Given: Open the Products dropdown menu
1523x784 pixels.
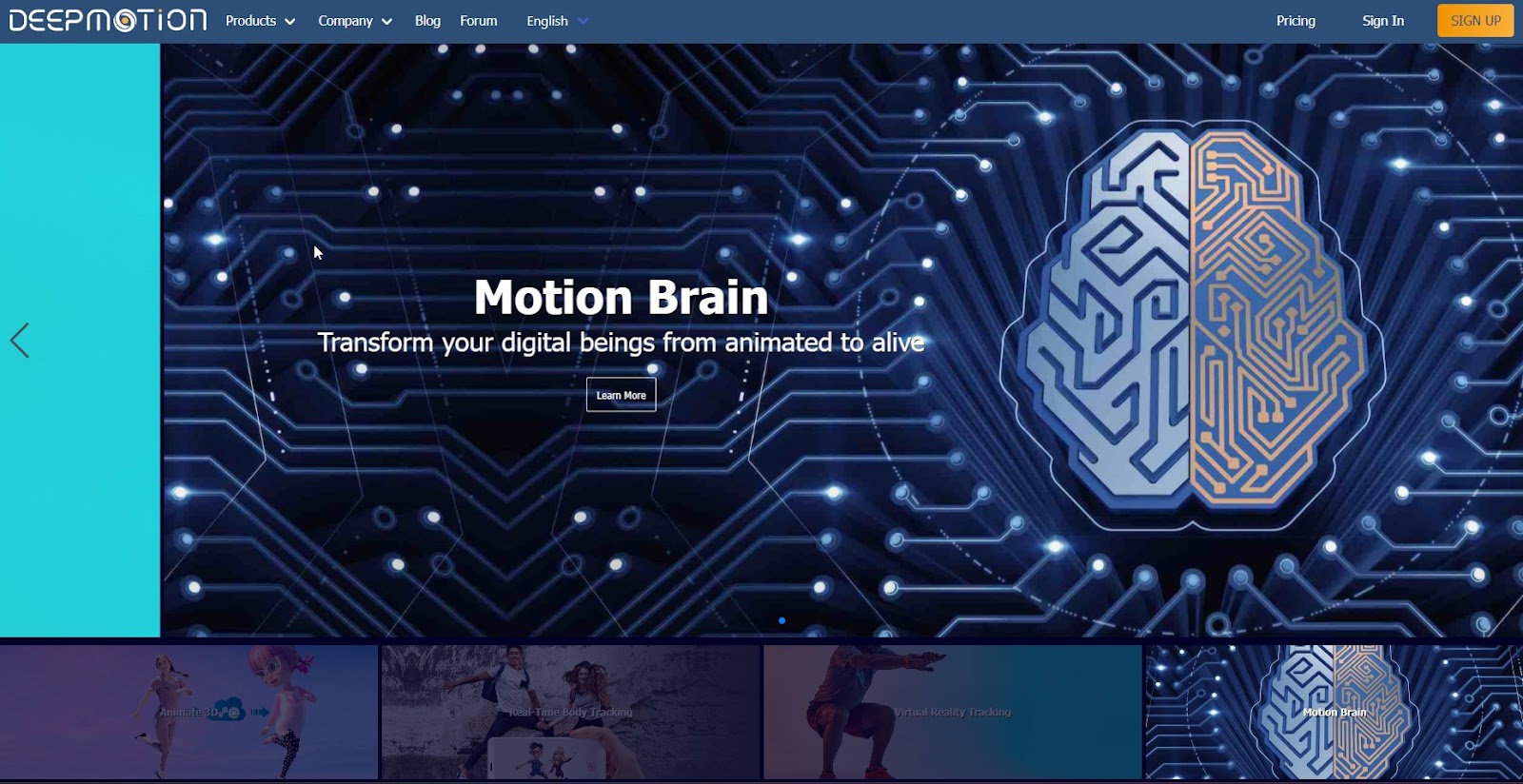Looking at the screenshot, I should pyautogui.click(x=260, y=21).
